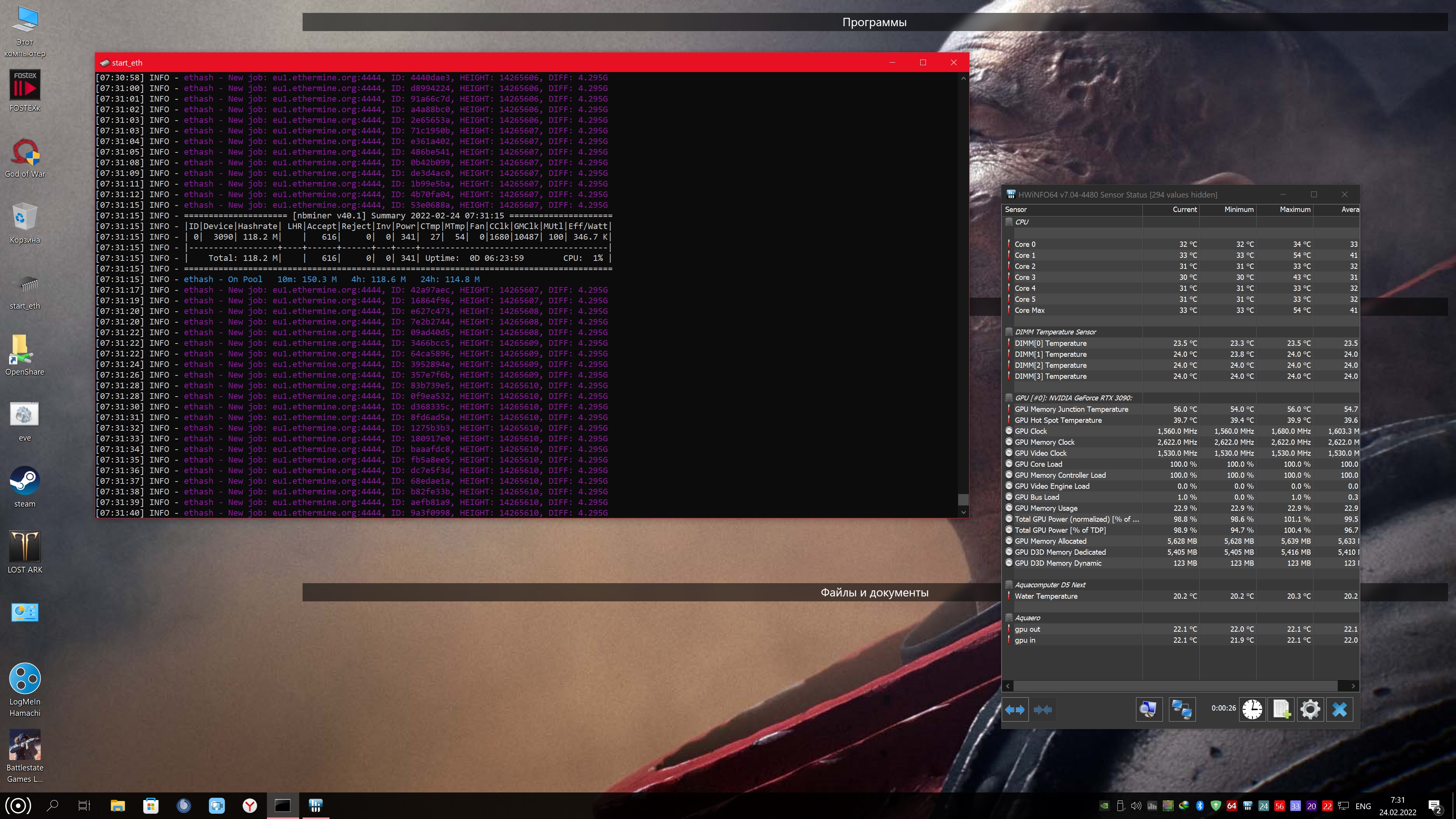This screenshot has width=1456, height=819.
Task: Start logging sensors to file
Action: [x=1281, y=709]
